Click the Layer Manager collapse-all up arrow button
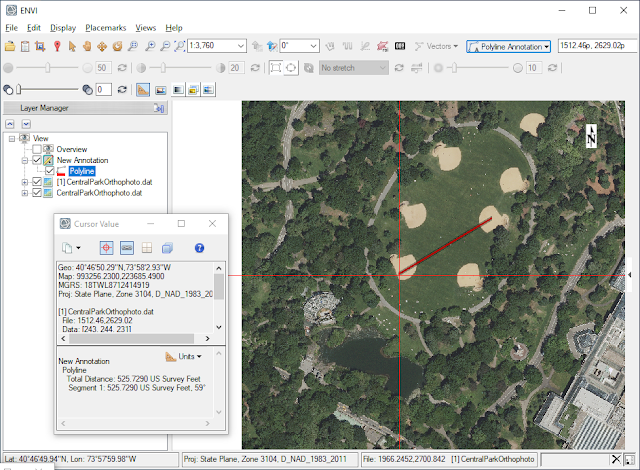The height and width of the screenshot is (470, 640). (x=10, y=124)
